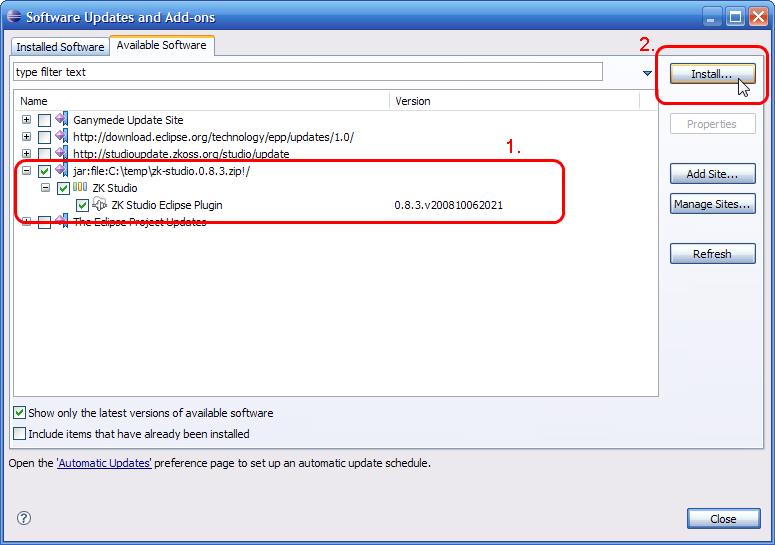Switch to the Installed Software tab
Viewport: 775px width, 545px height.
coord(60,46)
